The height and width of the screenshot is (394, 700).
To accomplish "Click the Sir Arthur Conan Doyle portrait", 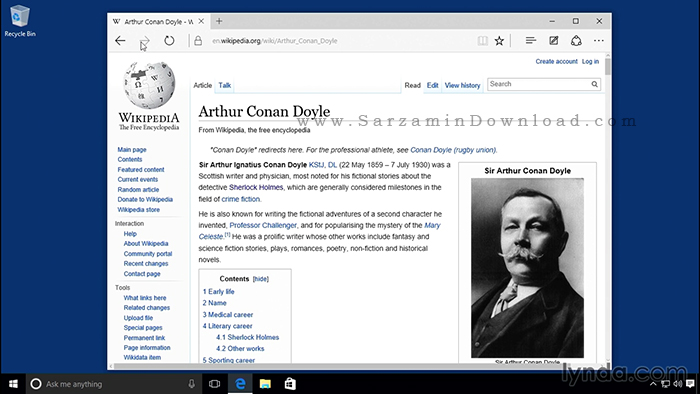I will click(x=527, y=268).
